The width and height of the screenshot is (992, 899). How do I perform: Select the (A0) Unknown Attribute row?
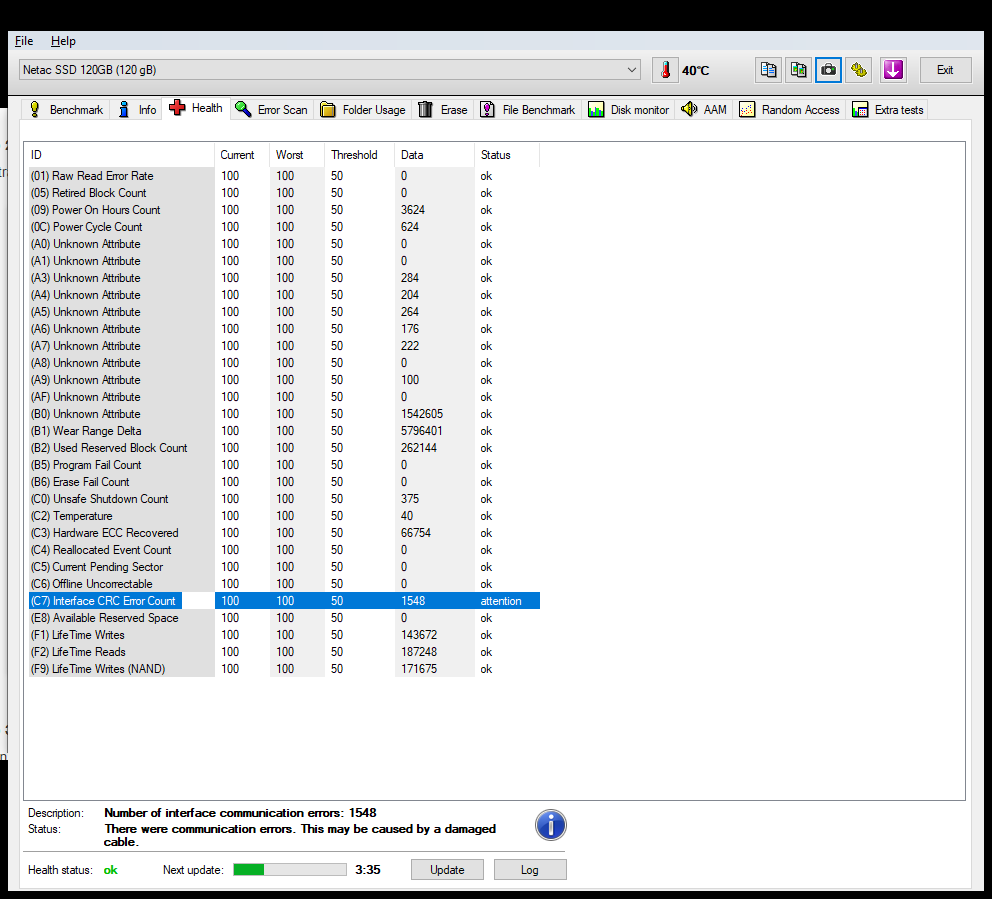(x=283, y=244)
